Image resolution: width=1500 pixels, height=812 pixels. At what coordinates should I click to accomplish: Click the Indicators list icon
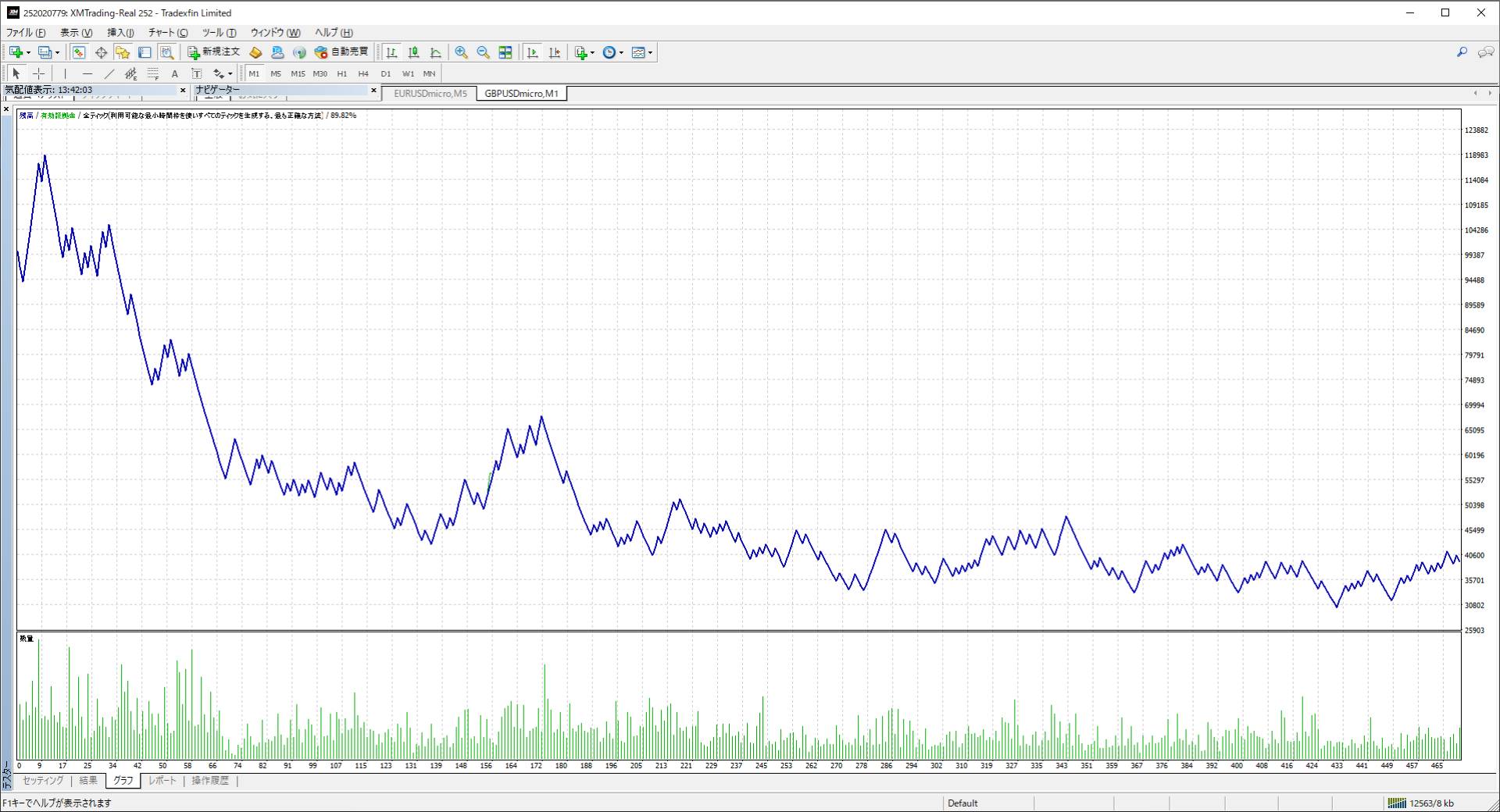580,52
